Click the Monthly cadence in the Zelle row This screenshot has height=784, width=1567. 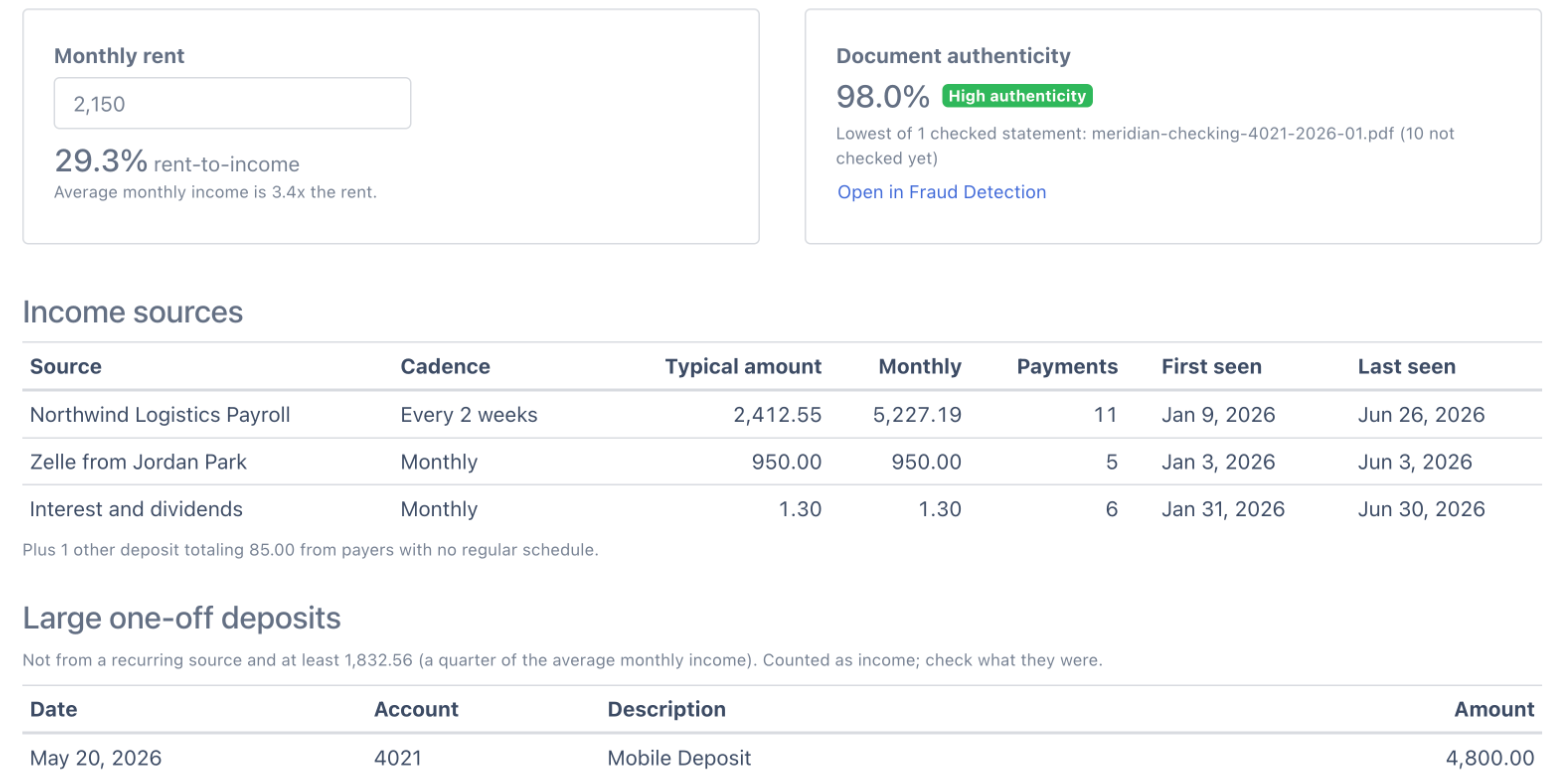pos(439,462)
